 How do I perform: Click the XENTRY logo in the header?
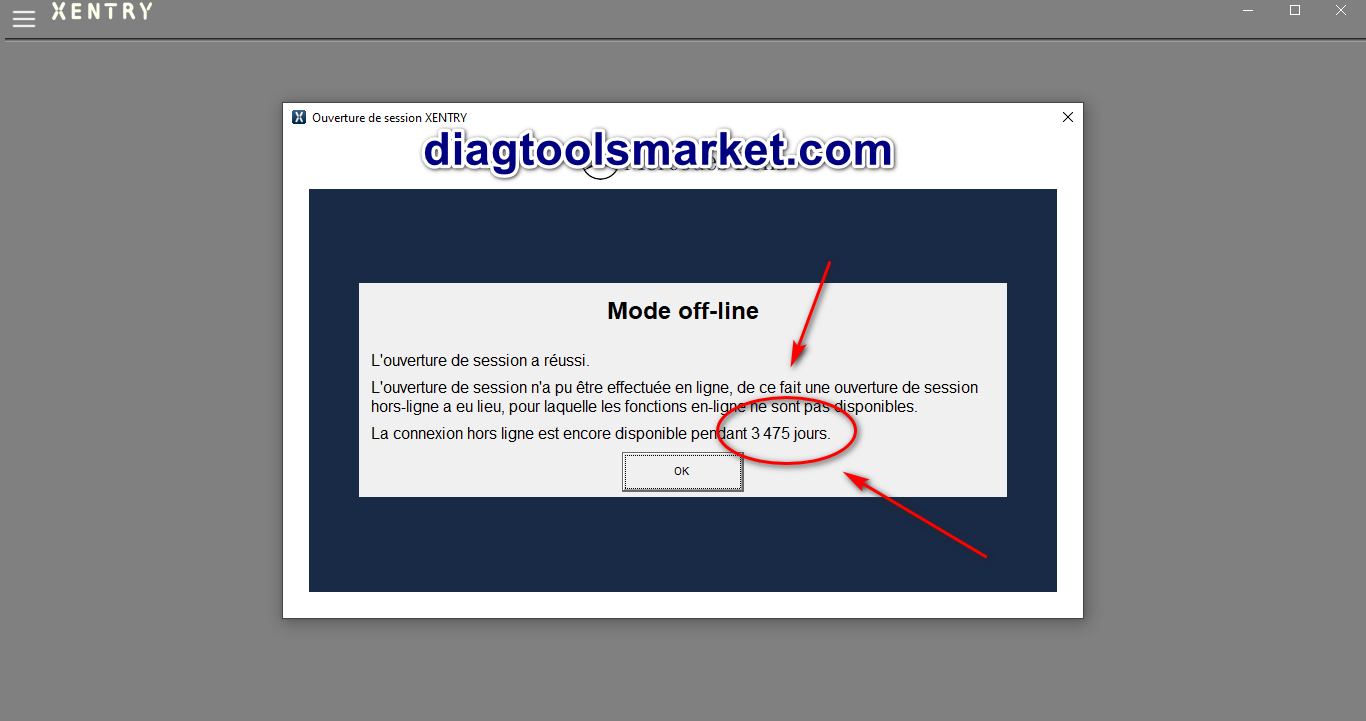[x=102, y=12]
